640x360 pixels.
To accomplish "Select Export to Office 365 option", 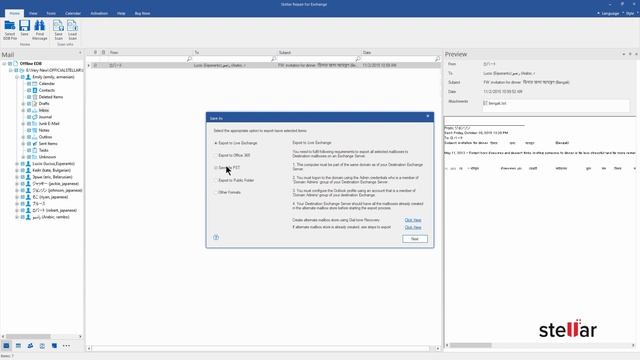I will click(x=232, y=156).
